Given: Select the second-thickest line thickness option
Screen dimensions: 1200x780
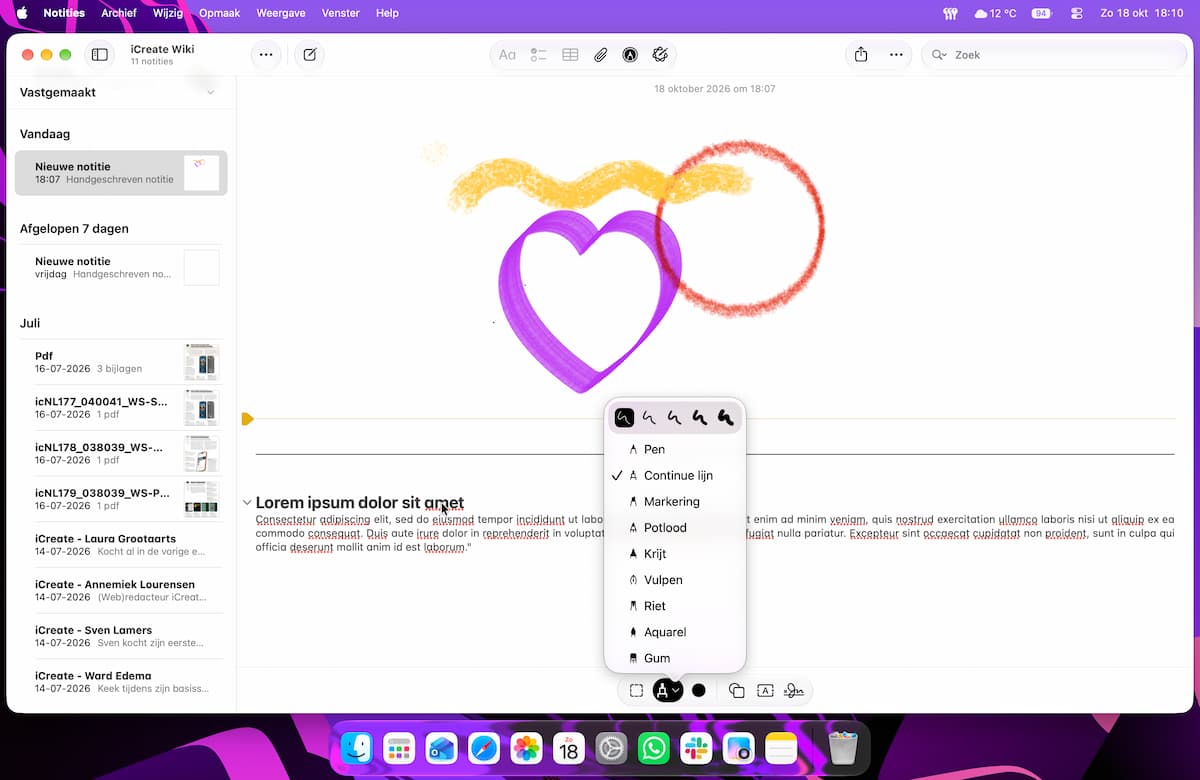Looking at the screenshot, I should point(700,418).
